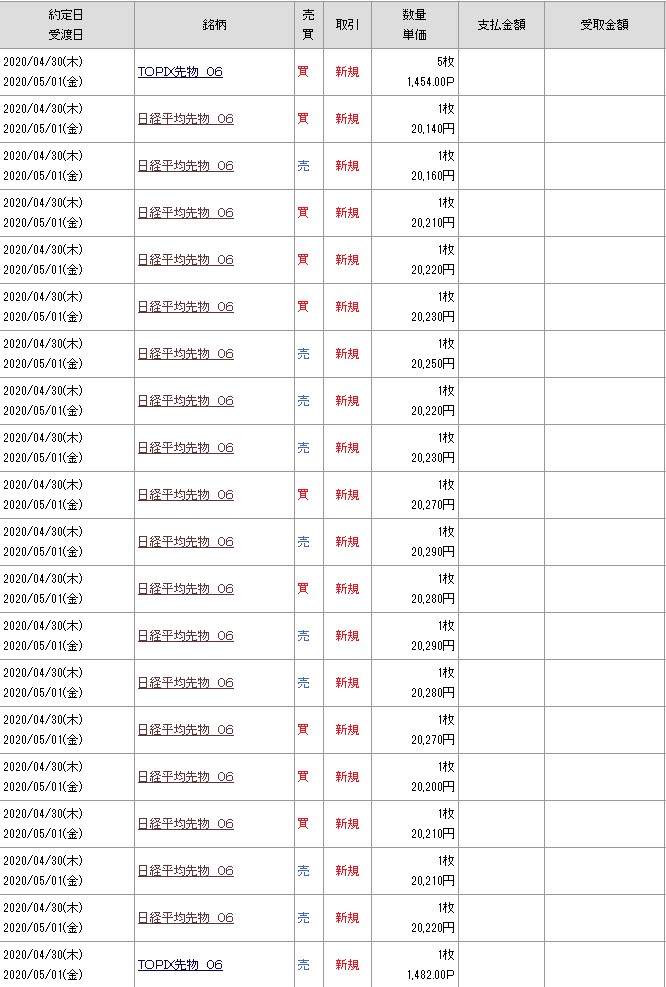Select the 支払金額 column header

tap(501, 24)
